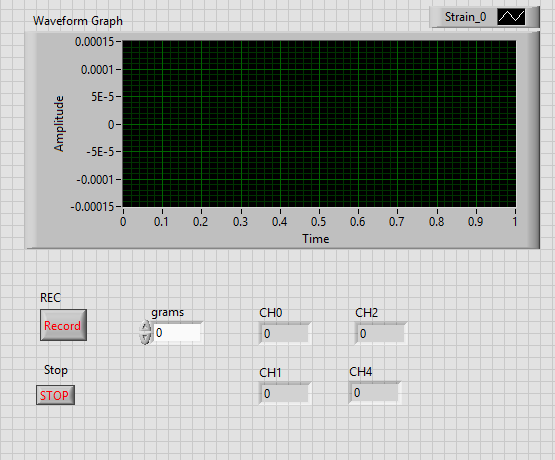Click the Amplitude axis label
This screenshot has height=460, width=555.
(x=59, y=123)
